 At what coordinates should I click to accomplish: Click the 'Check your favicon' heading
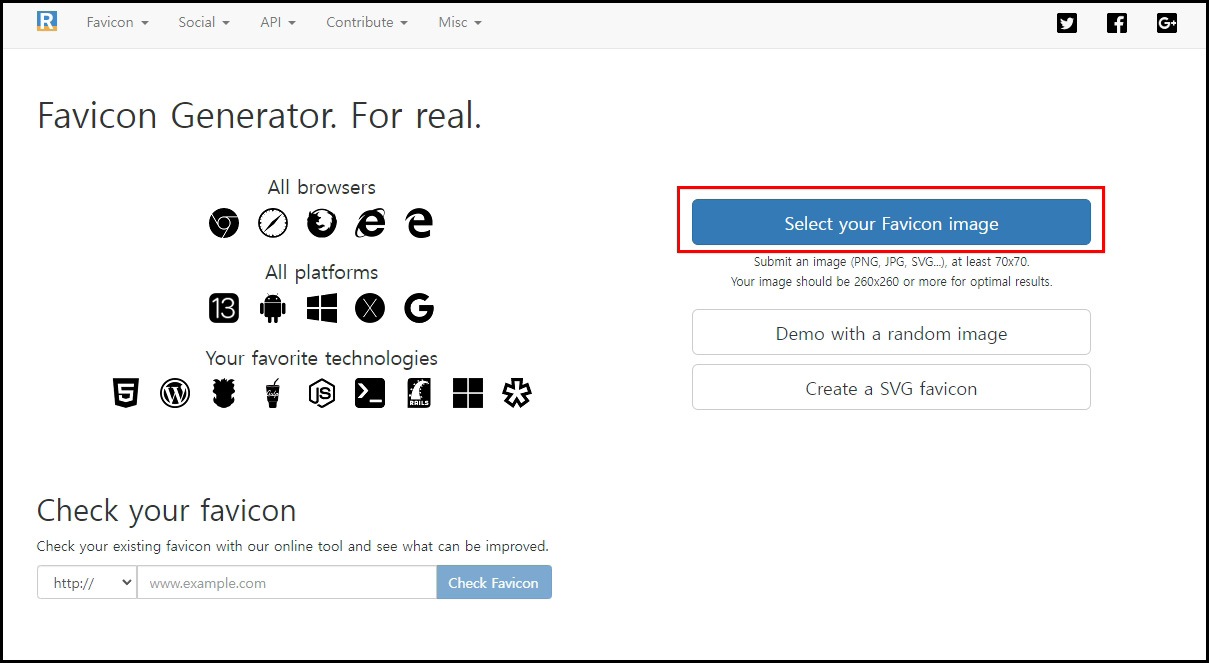tap(167, 511)
